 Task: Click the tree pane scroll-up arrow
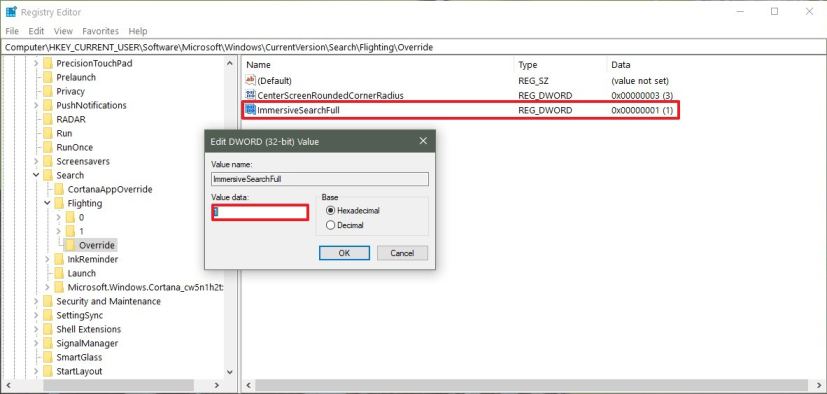click(229, 63)
